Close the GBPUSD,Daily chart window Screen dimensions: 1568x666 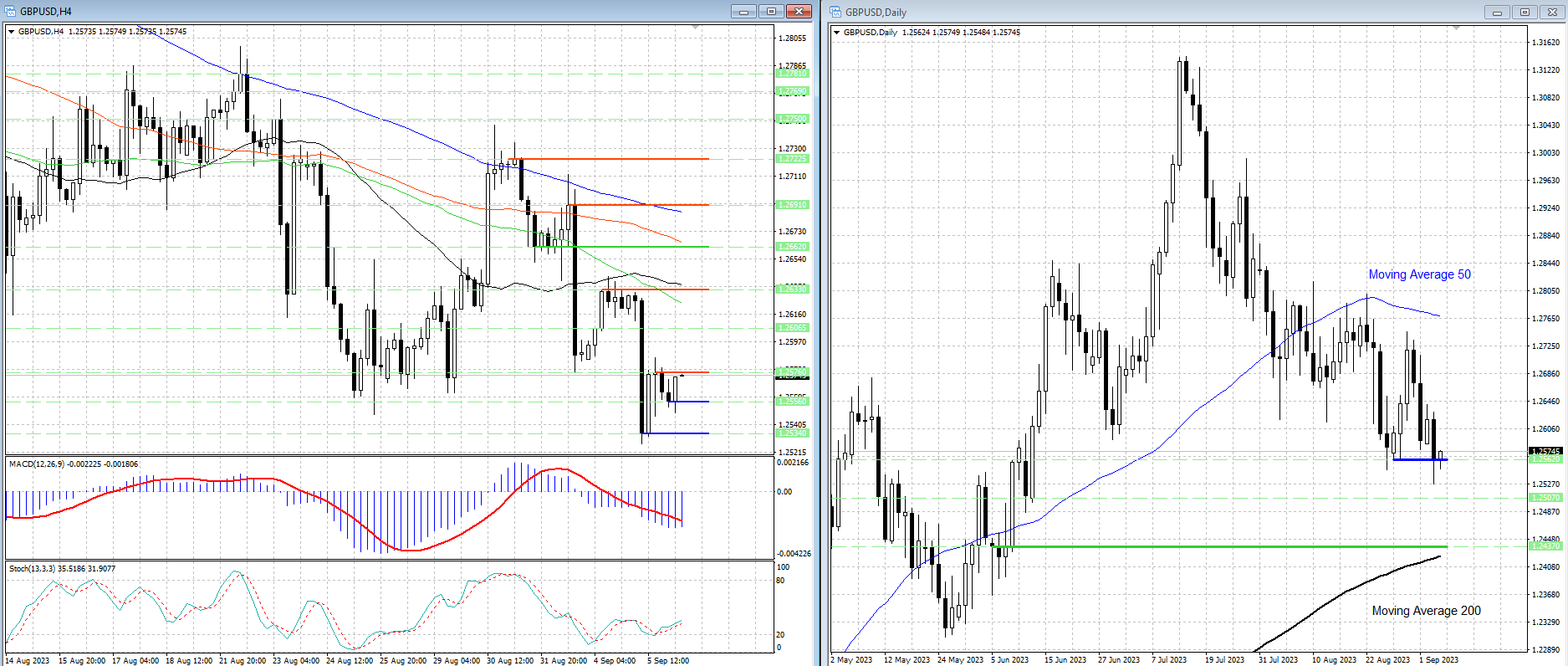(1552, 12)
